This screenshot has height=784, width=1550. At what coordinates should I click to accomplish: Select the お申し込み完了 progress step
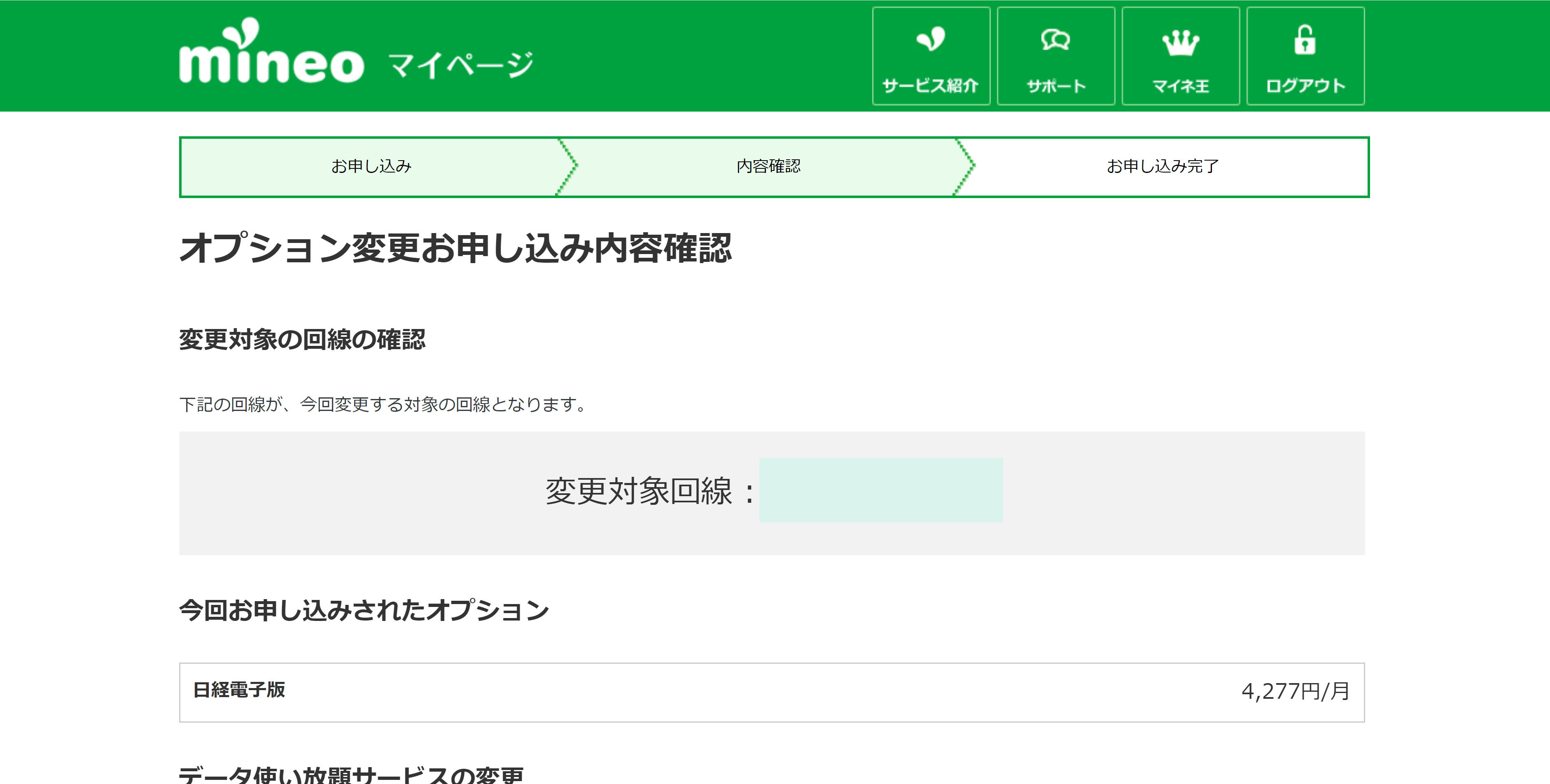(x=1162, y=166)
